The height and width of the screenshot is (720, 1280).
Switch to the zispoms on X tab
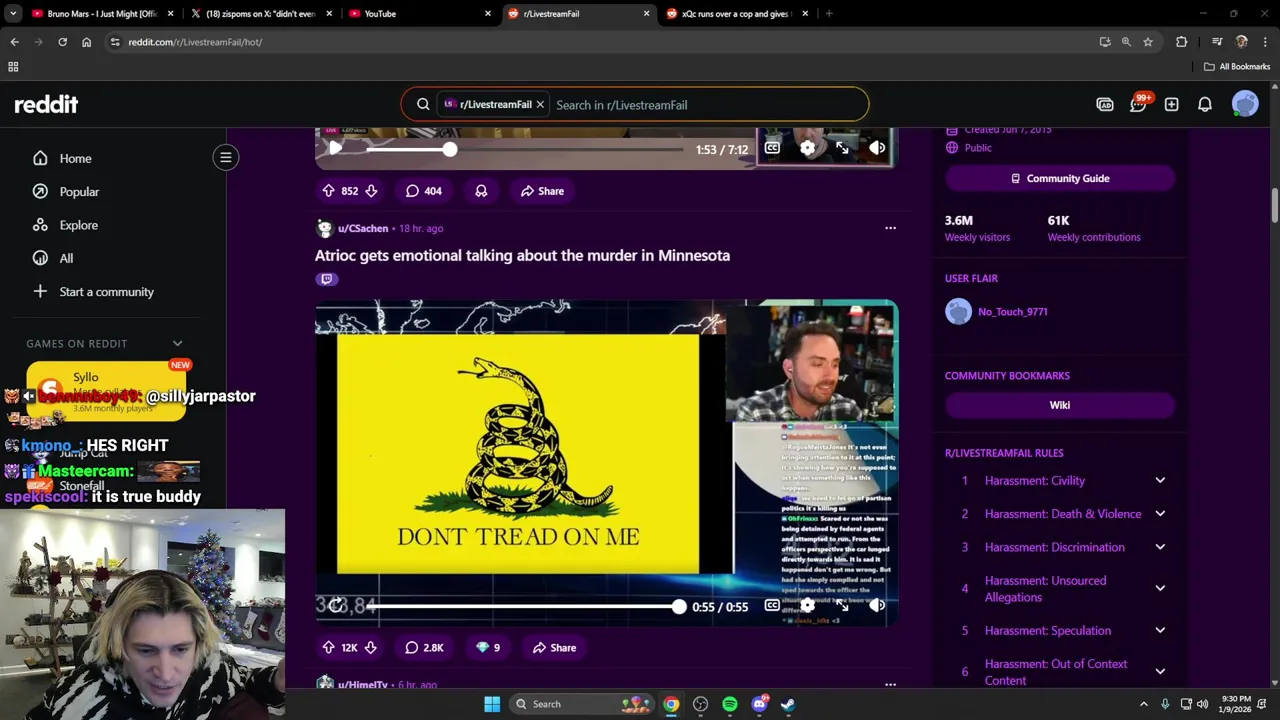[x=260, y=14]
